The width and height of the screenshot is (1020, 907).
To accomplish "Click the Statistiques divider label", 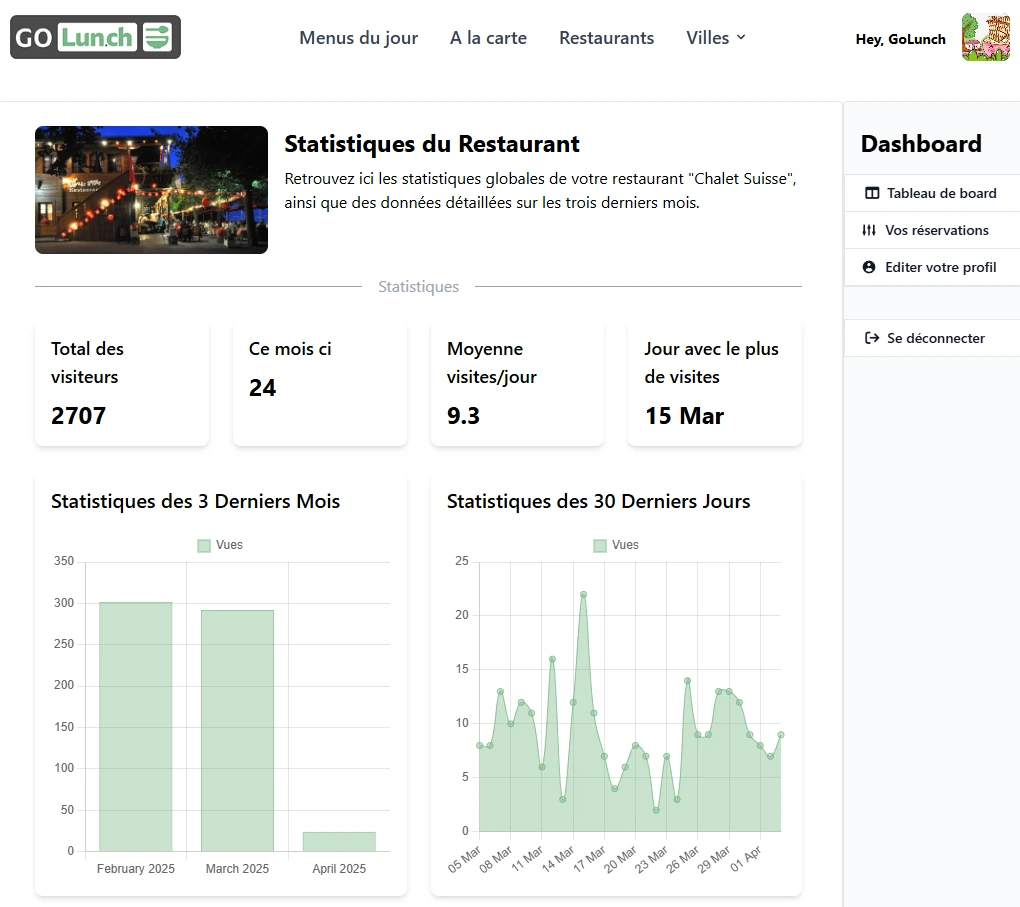I will [x=418, y=287].
